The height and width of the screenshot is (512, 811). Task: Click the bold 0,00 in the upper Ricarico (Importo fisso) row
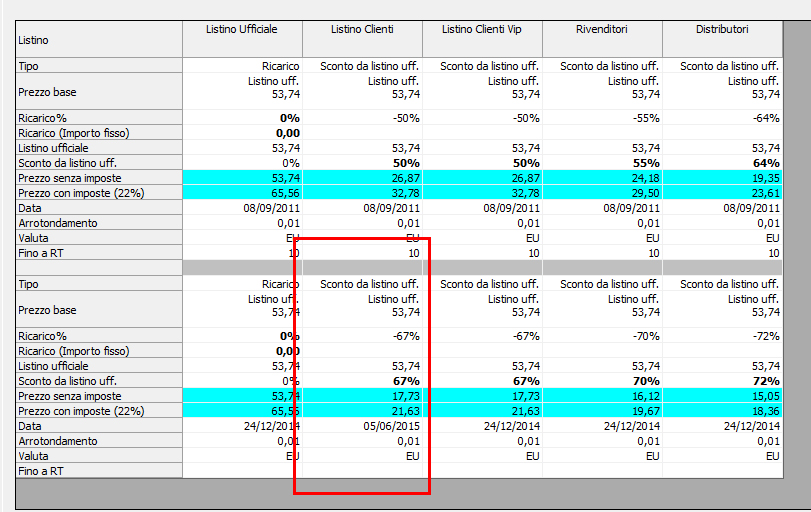242,133
